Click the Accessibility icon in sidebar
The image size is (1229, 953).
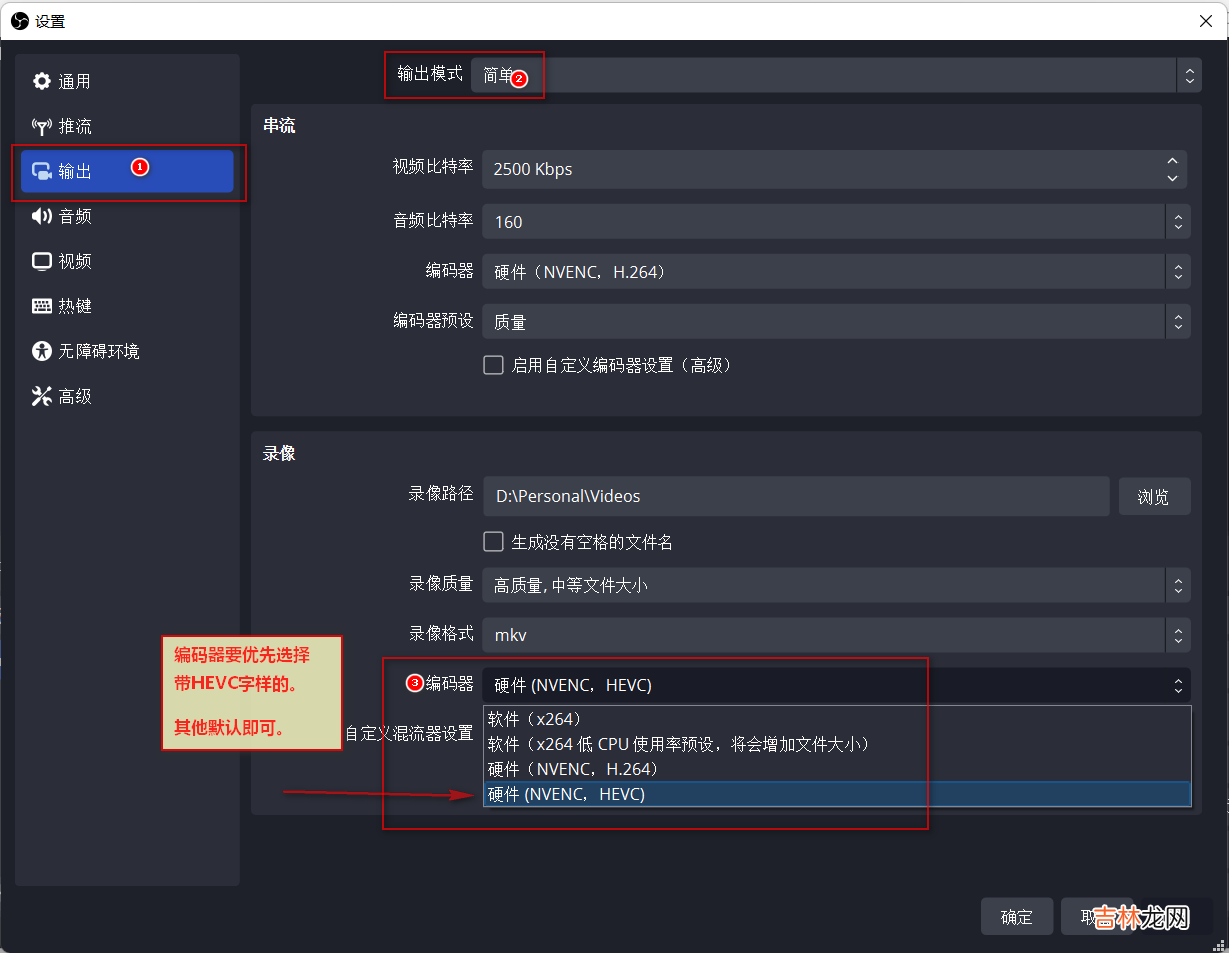[41, 351]
